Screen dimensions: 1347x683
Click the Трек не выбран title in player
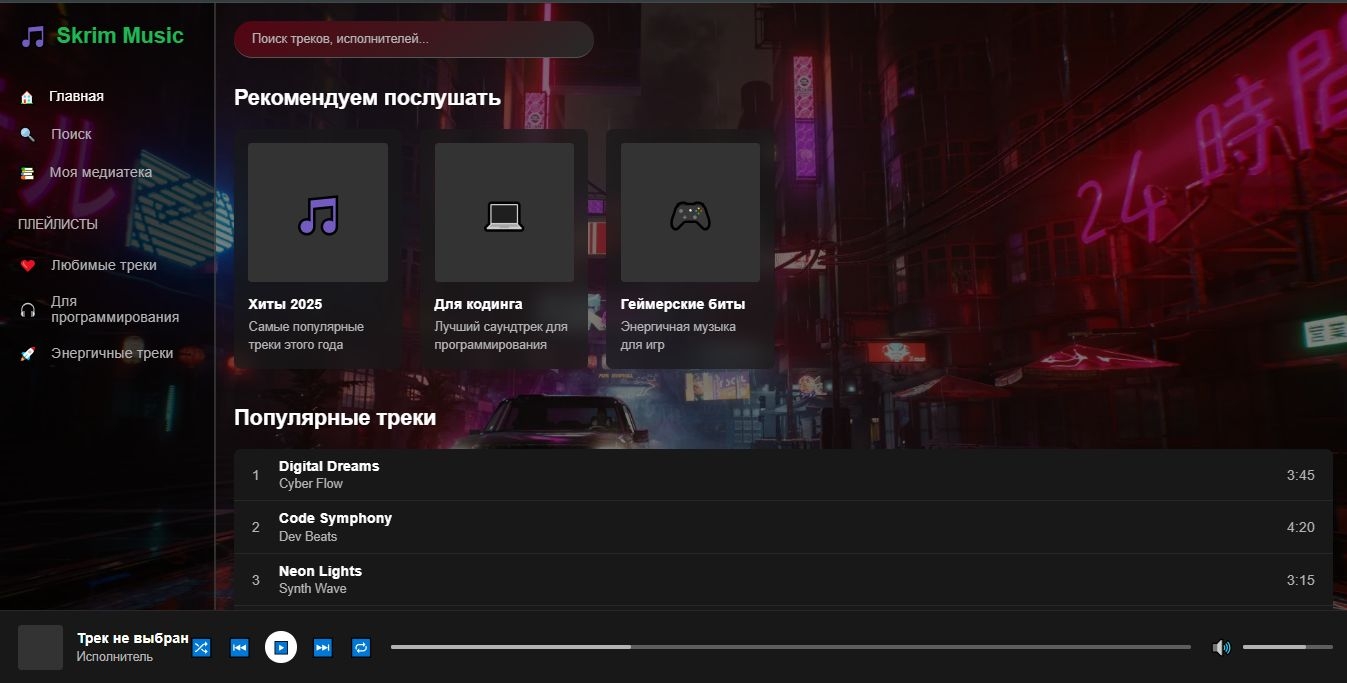click(x=133, y=638)
